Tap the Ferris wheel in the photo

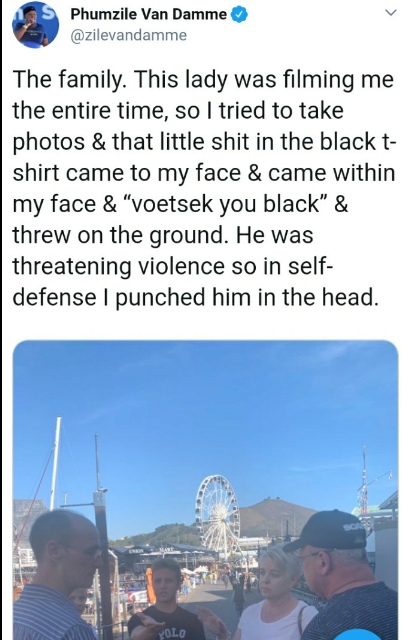(x=217, y=516)
